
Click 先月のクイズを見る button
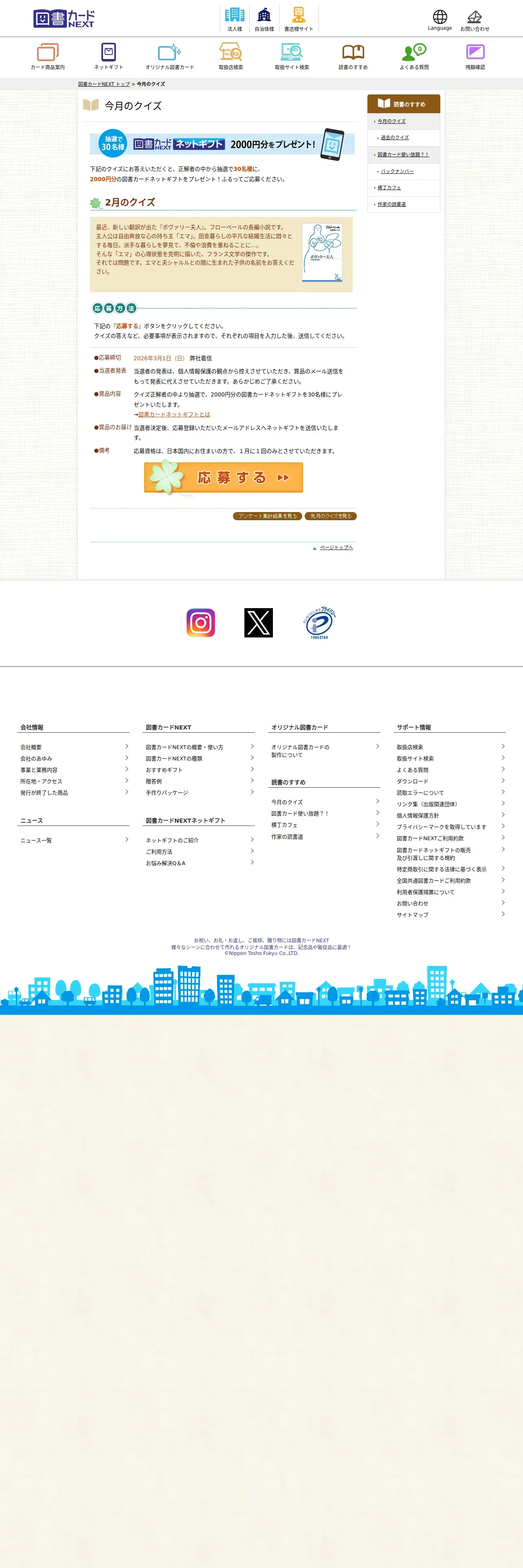[331, 516]
